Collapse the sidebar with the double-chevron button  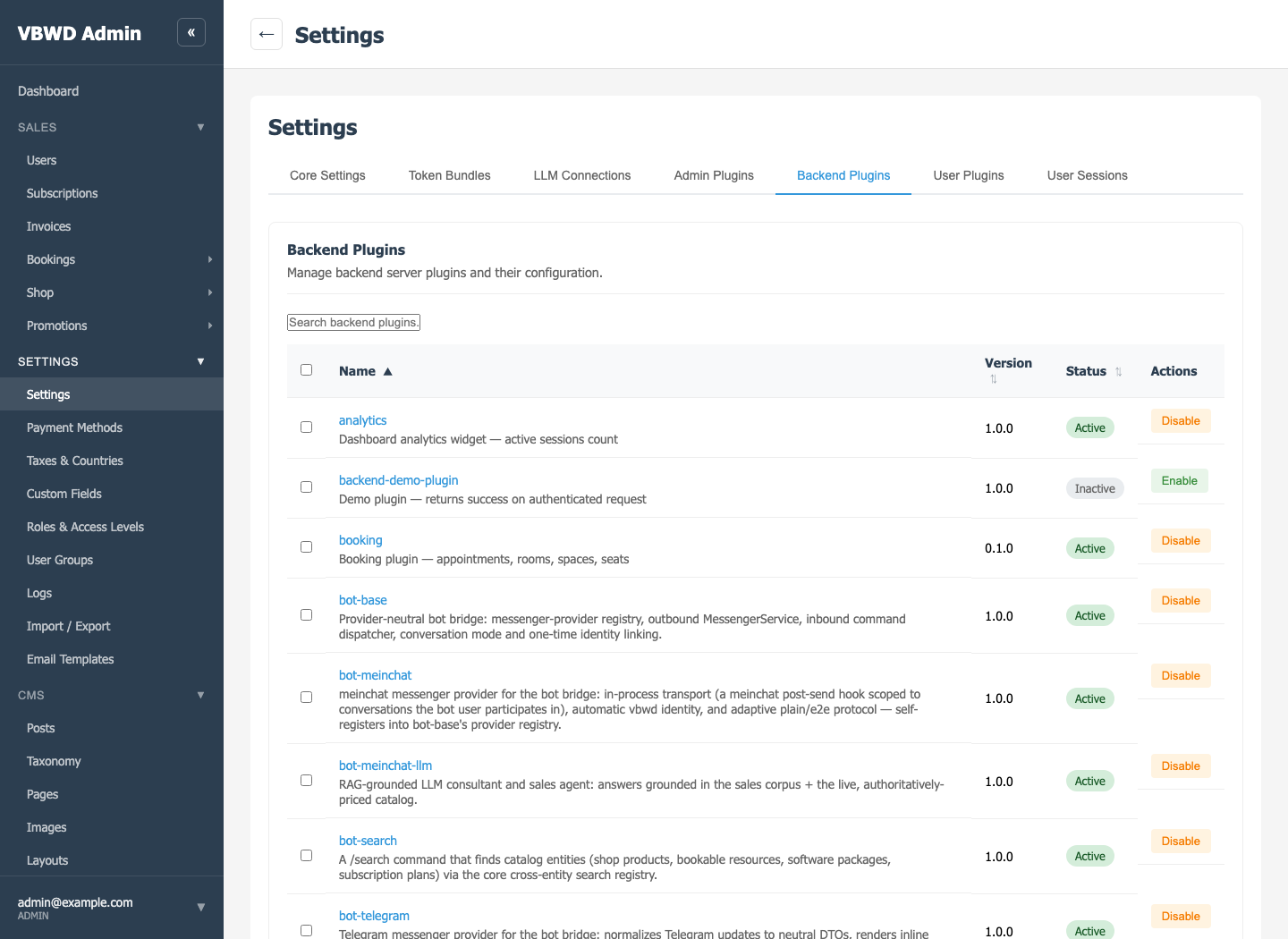click(x=191, y=32)
